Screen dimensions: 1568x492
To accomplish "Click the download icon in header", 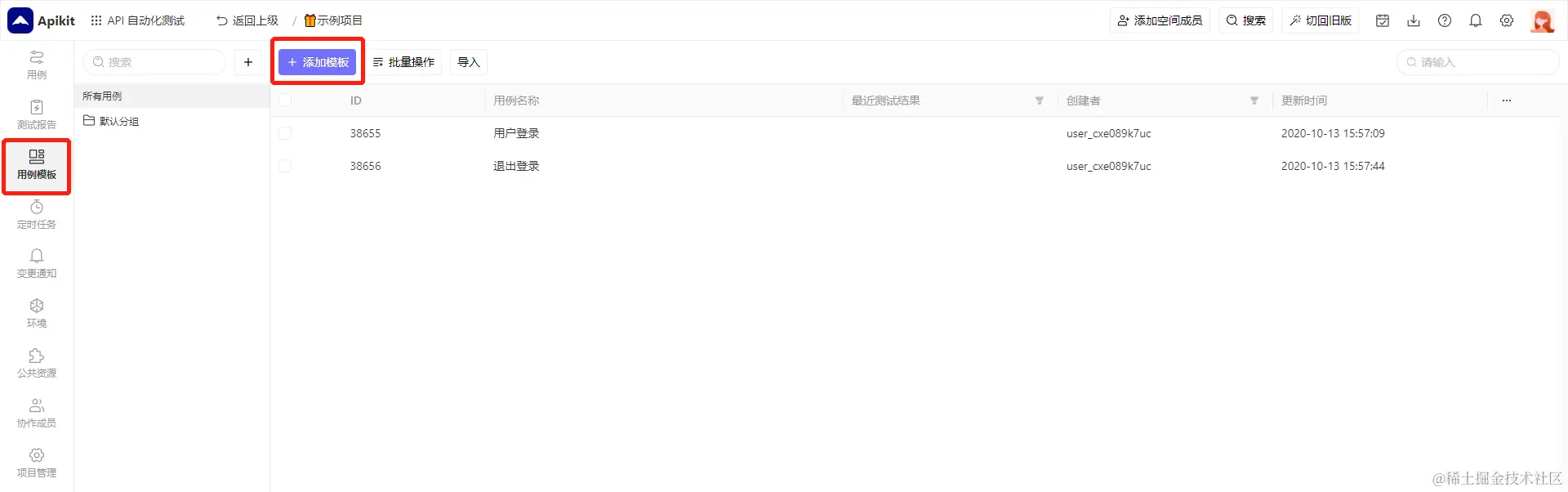I will 1414,20.
